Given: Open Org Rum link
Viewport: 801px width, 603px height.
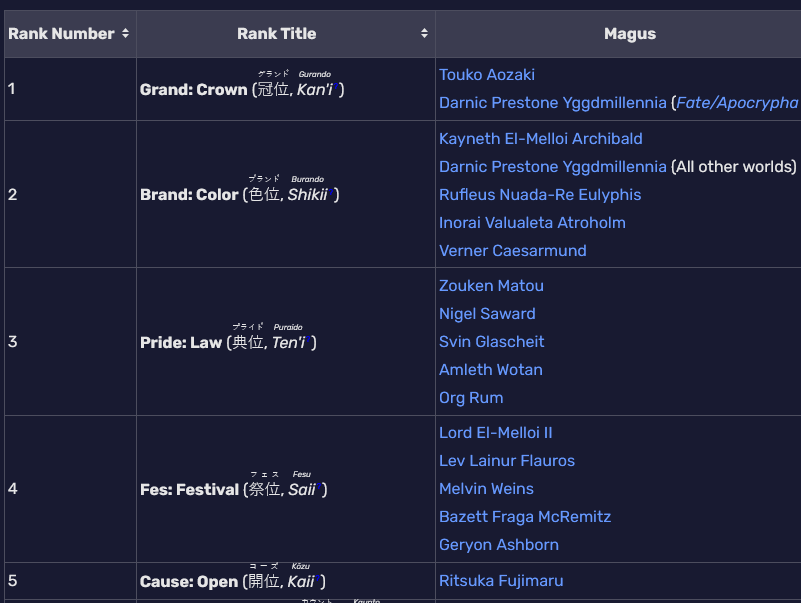Looking at the screenshot, I should coord(471,398).
